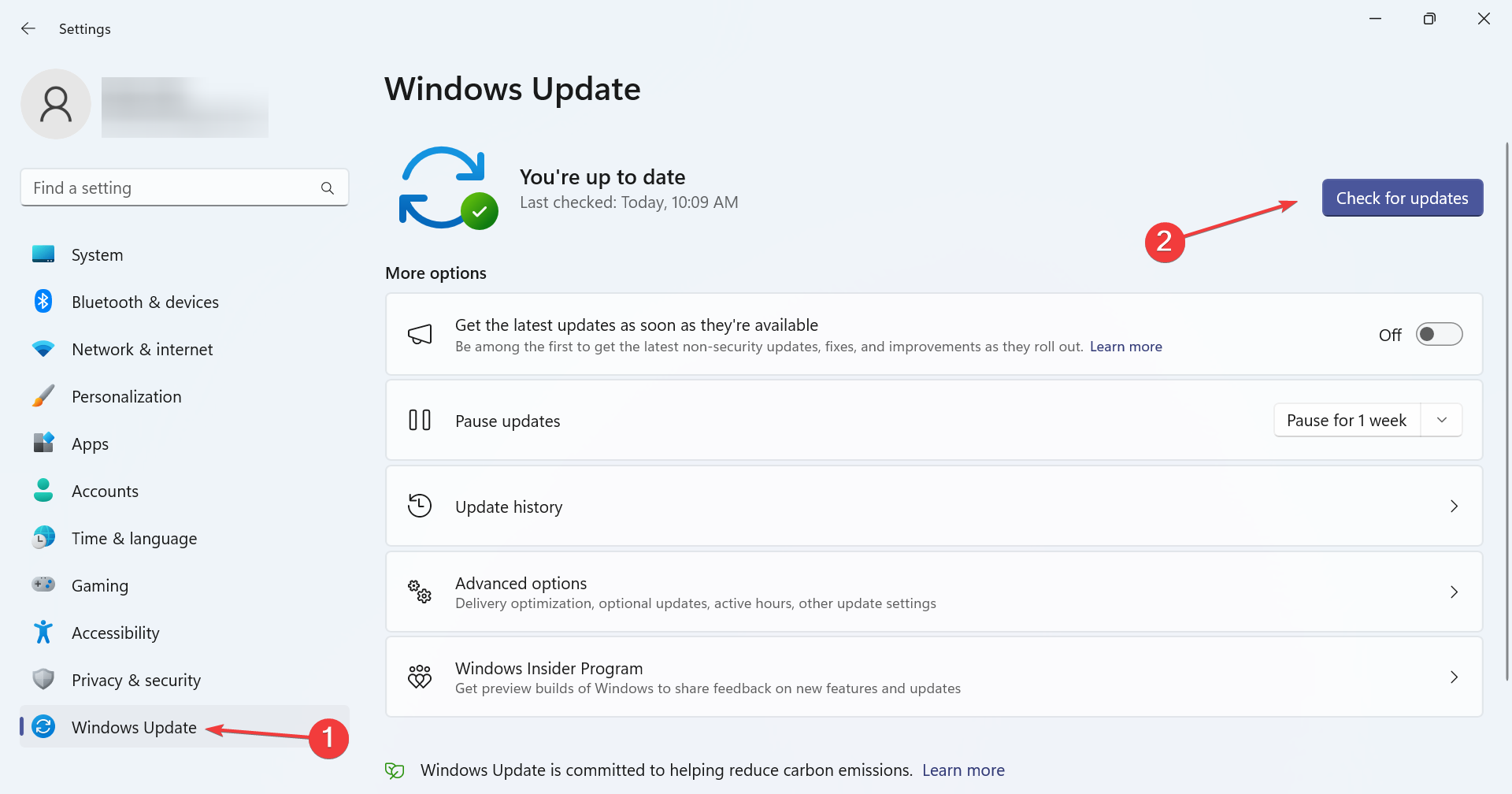This screenshot has height=794, width=1512.
Task: Click Learn more about latest updates
Action: click(x=1125, y=347)
